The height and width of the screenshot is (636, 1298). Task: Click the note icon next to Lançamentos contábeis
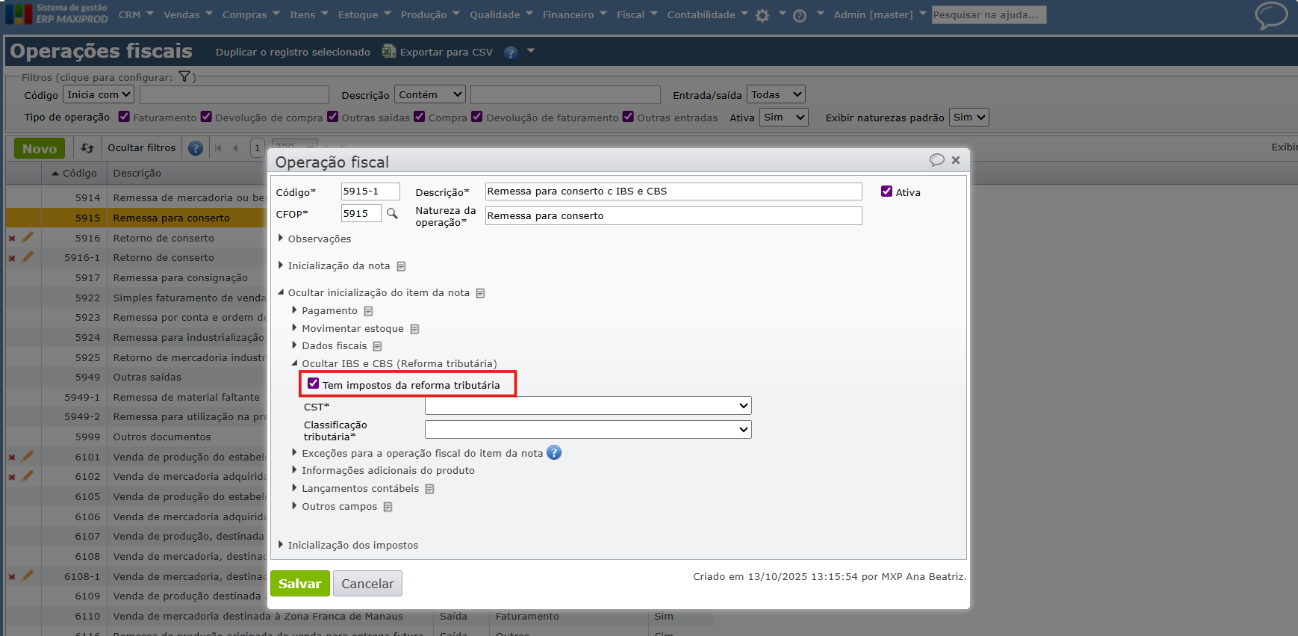click(x=429, y=489)
